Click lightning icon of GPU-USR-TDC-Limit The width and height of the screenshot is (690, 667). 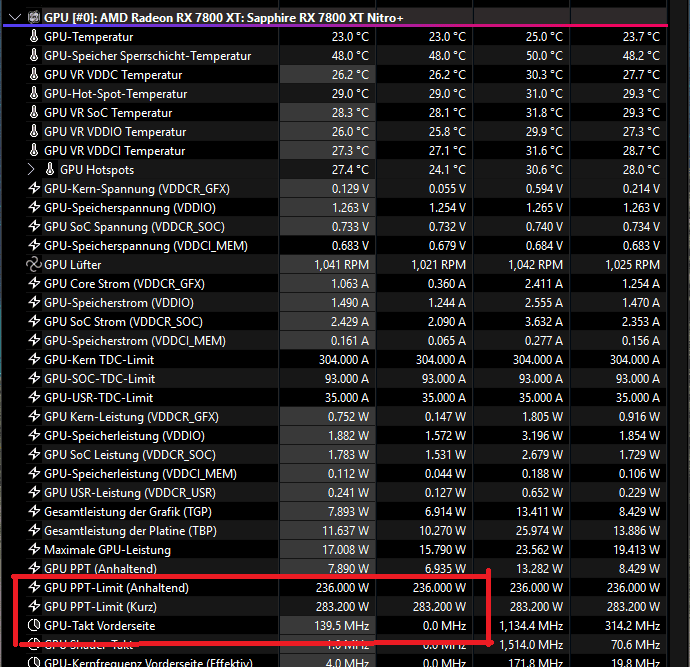pos(34,397)
